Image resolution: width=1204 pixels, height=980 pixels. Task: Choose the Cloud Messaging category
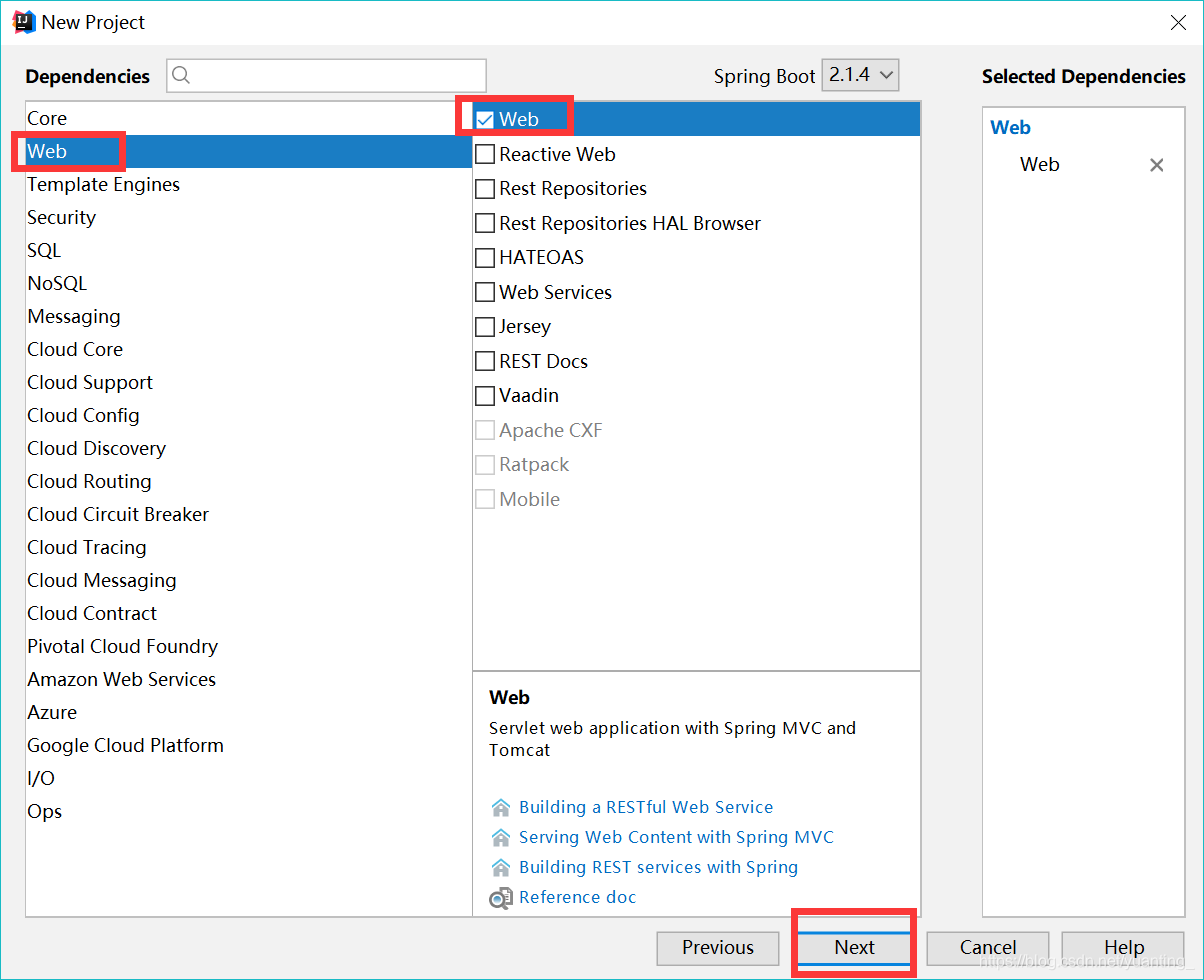248,580
